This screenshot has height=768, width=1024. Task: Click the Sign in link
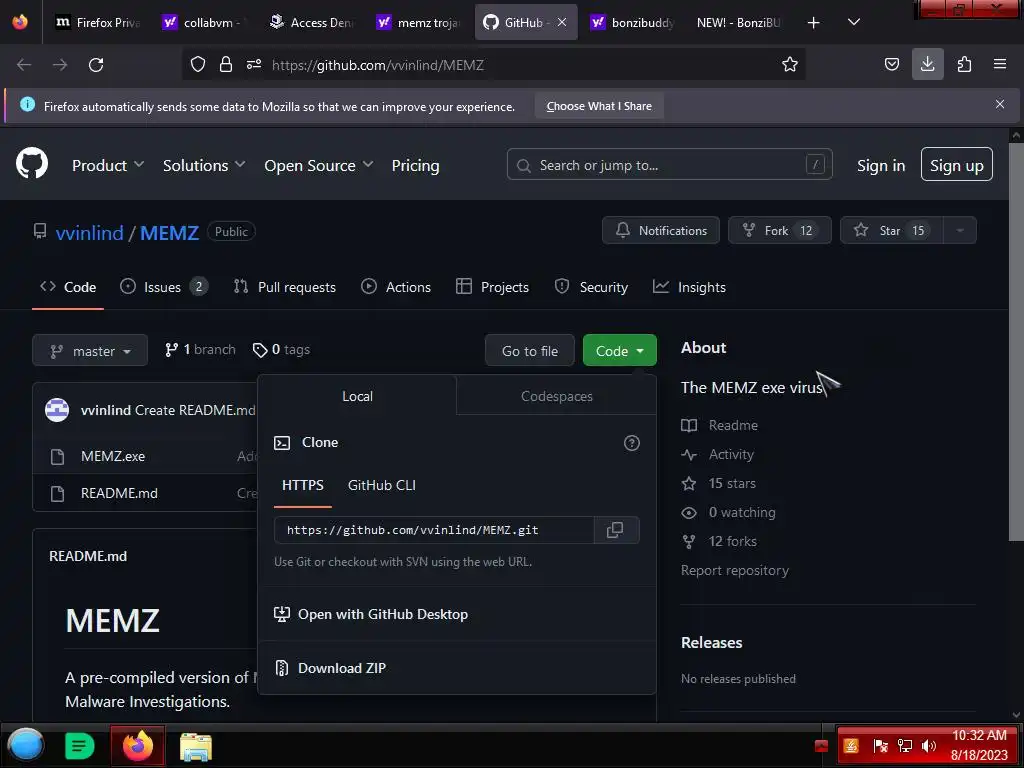(881, 165)
